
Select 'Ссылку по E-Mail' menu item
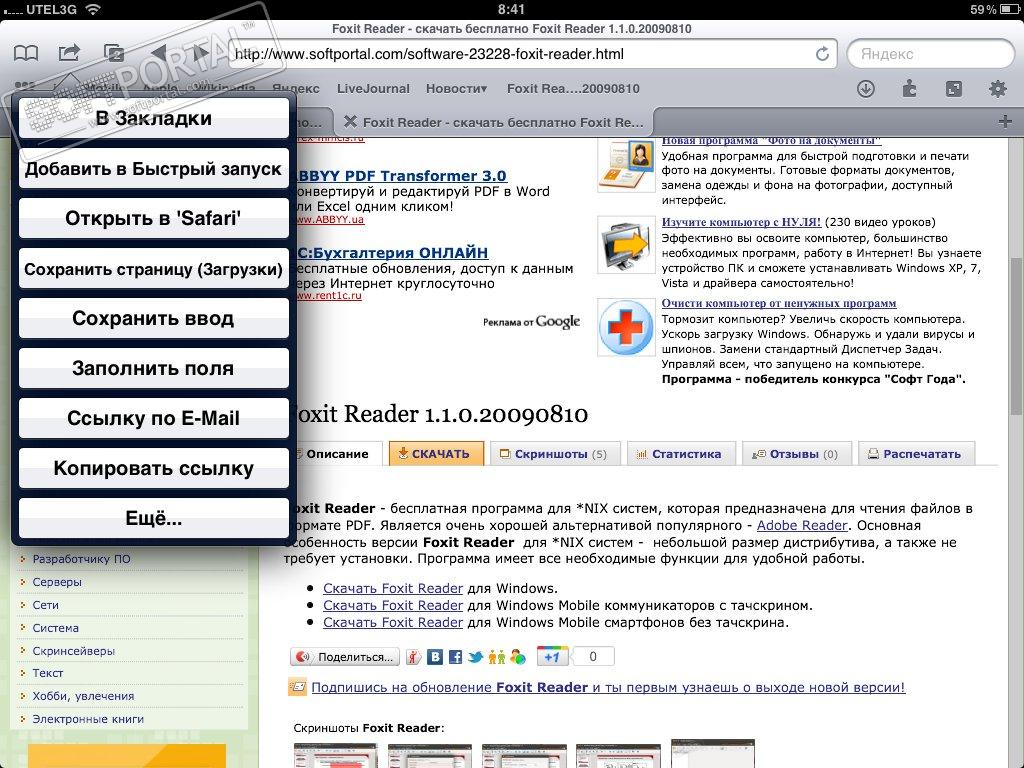(x=153, y=418)
